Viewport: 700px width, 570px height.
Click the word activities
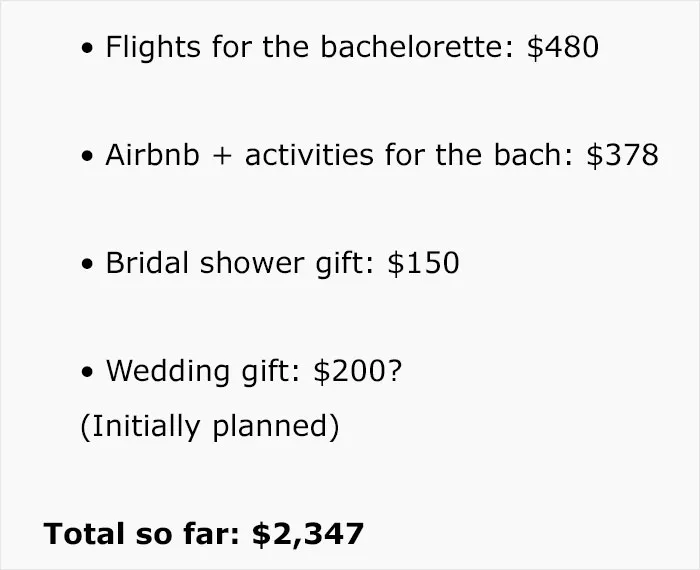point(309,155)
